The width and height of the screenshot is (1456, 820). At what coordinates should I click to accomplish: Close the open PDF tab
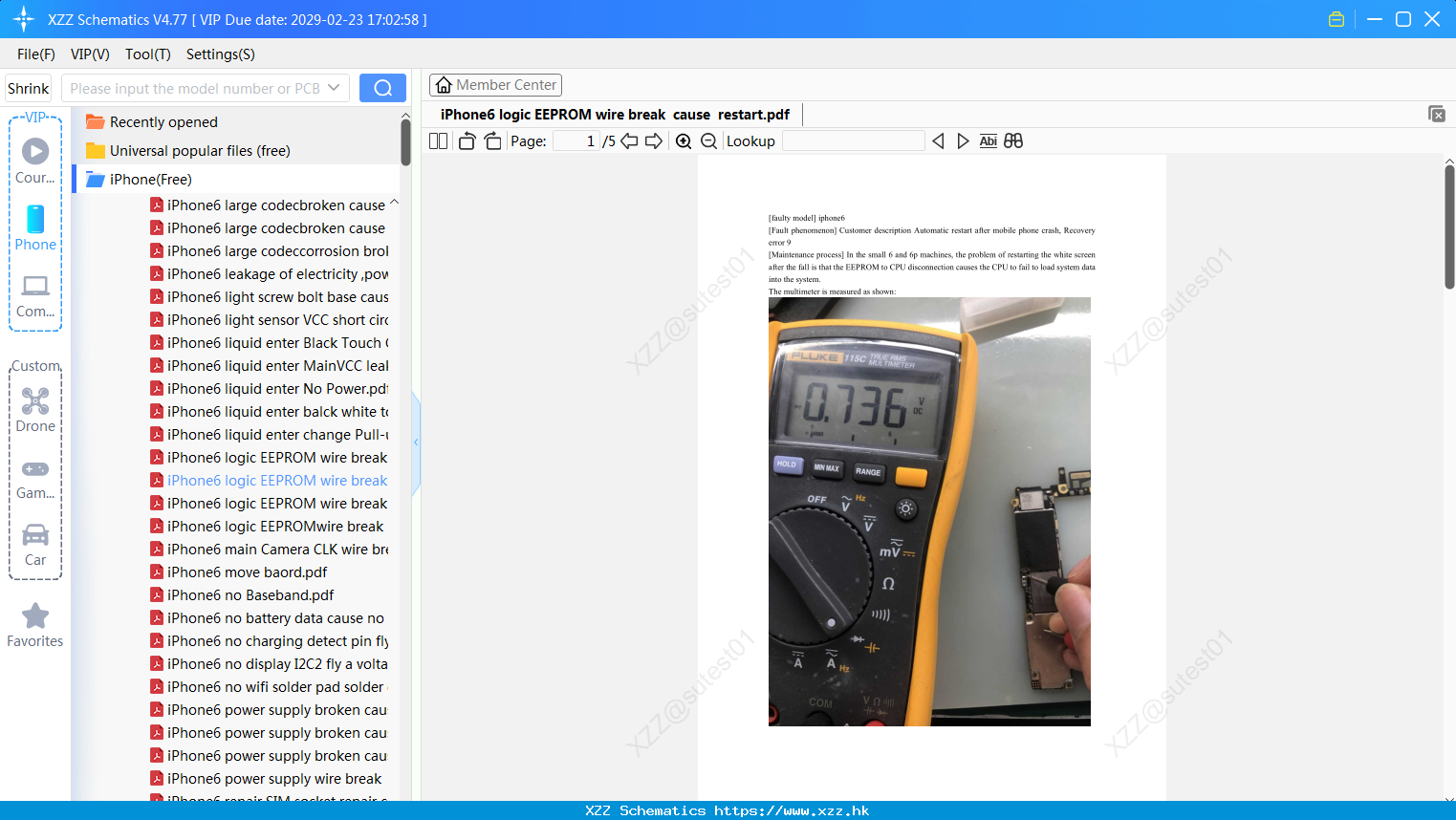coord(1437,114)
